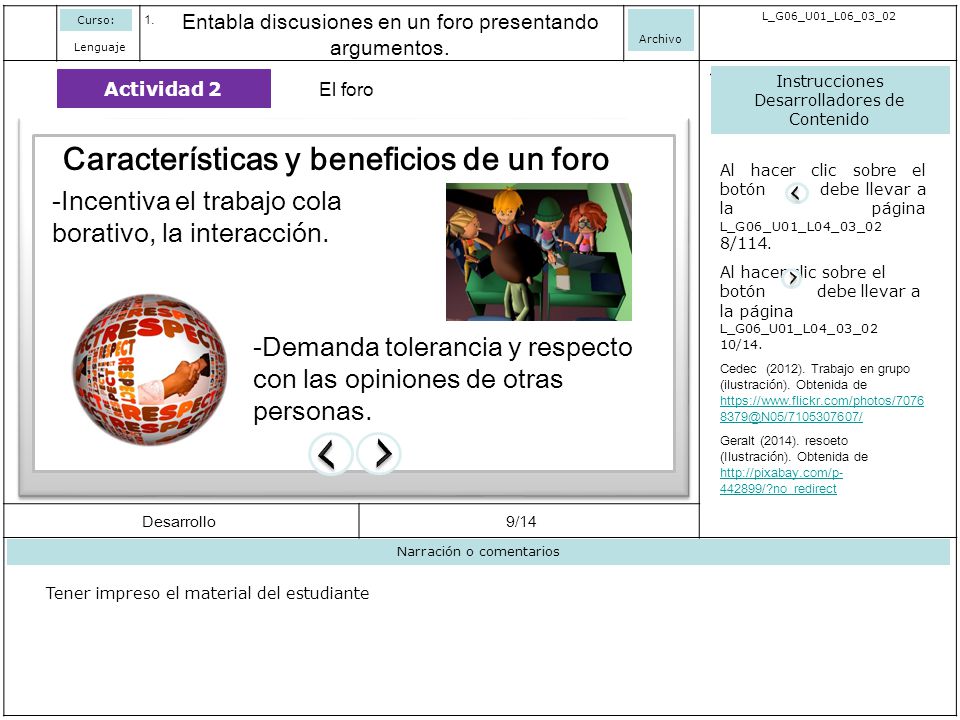
Task: Open the flickr.com photo link
Action: (x=822, y=408)
